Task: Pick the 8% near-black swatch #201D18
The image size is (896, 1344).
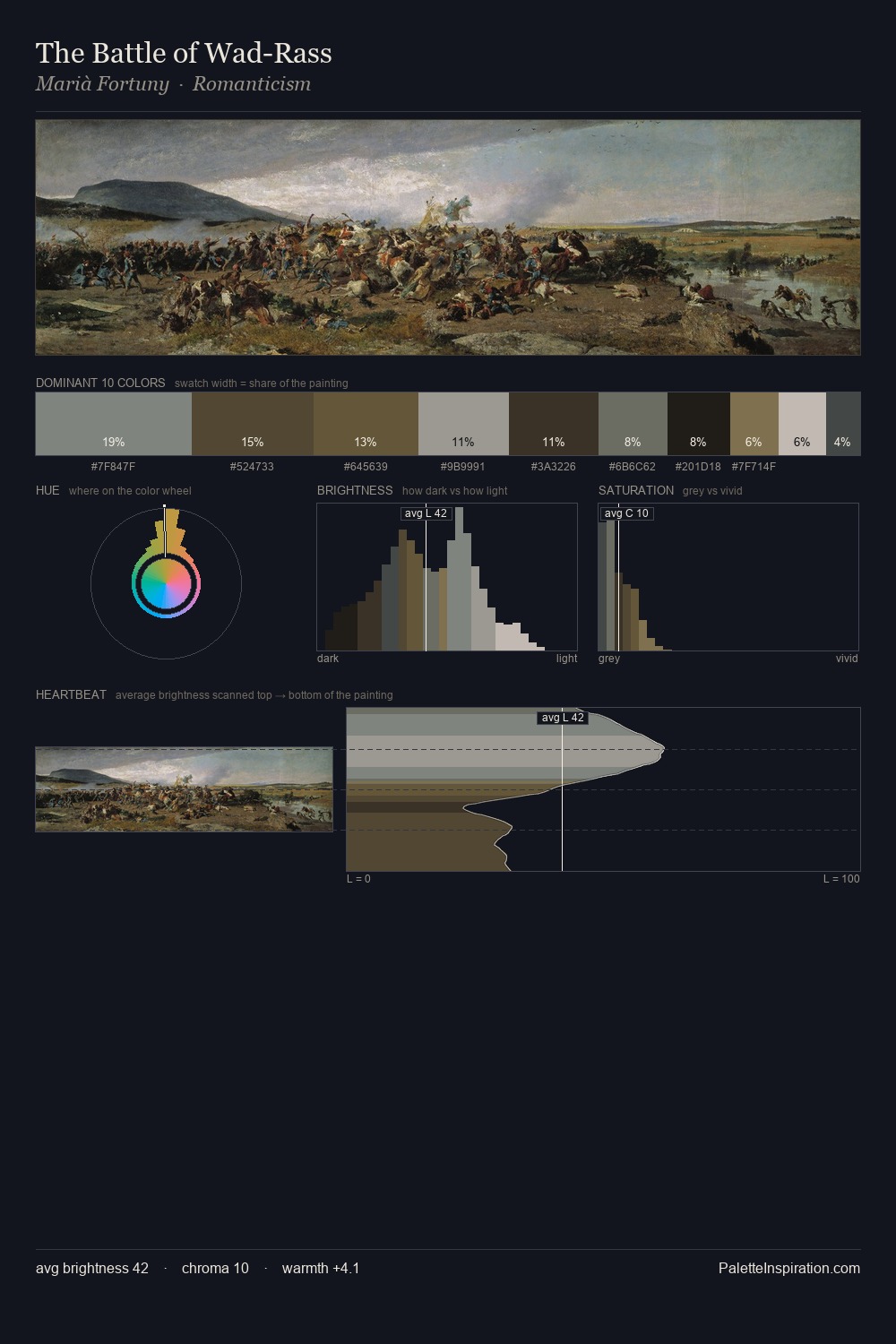Action: coord(699,424)
